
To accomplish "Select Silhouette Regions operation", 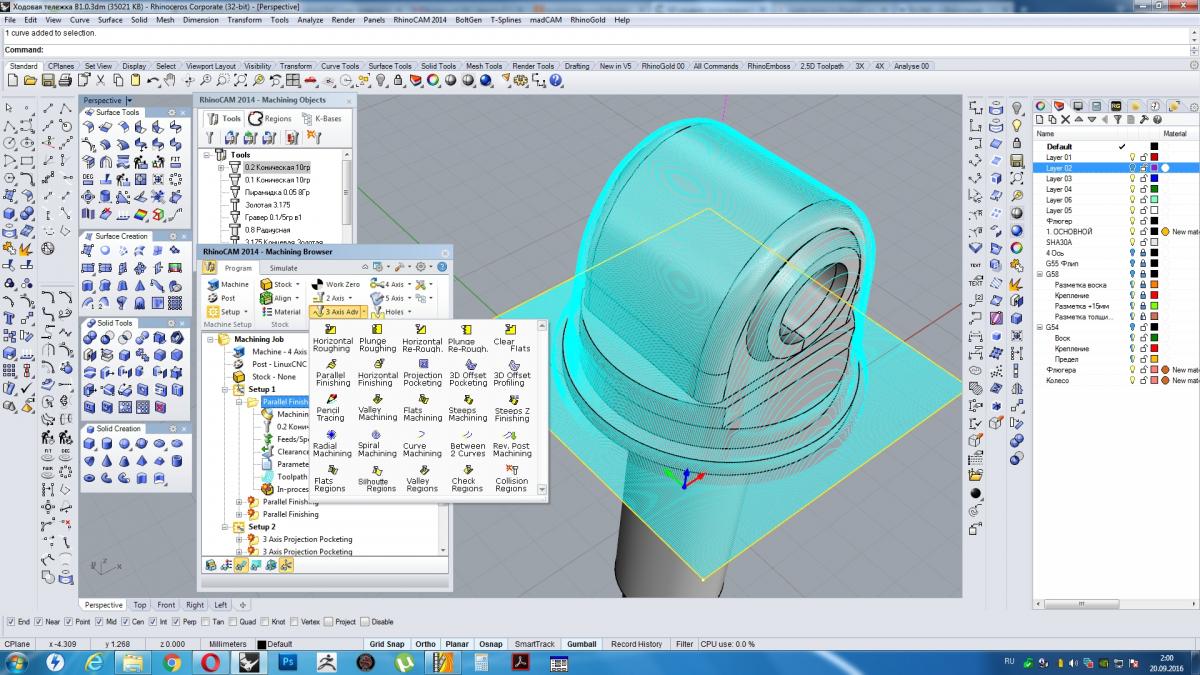I will click(x=377, y=479).
